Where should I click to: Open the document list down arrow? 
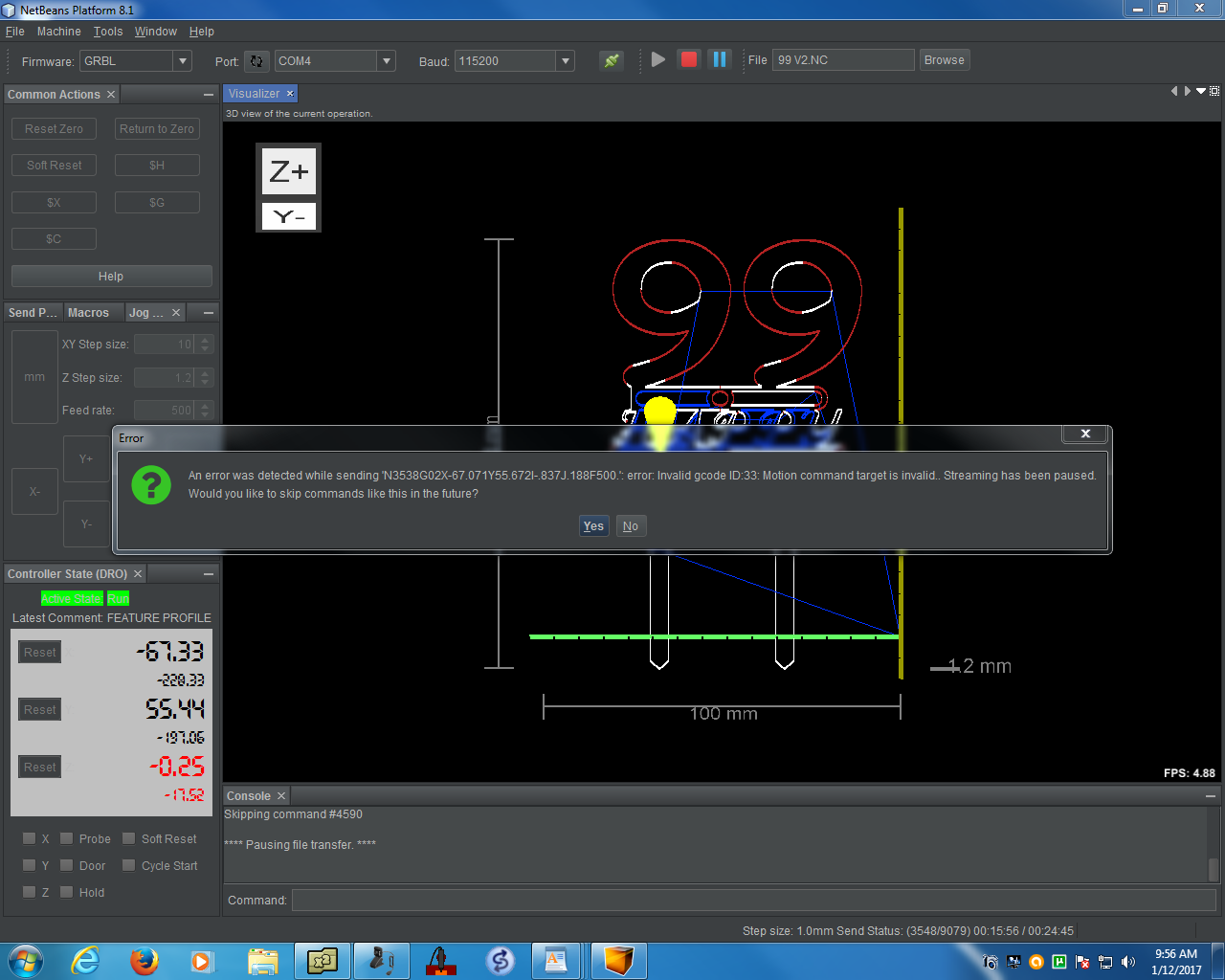[x=1201, y=92]
